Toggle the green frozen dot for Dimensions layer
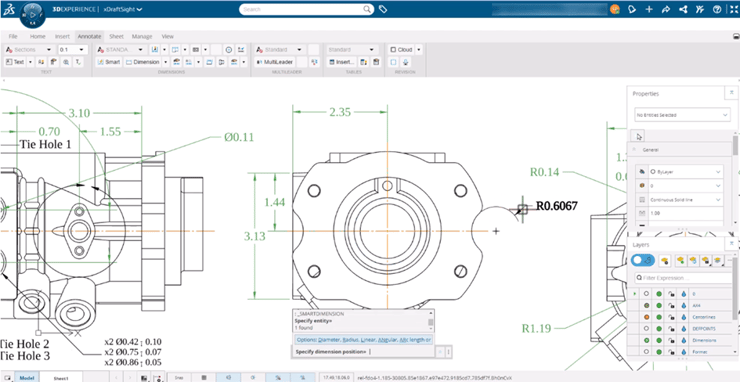Image resolution: width=740 pixels, height=382 pixels. pos(659,340)
